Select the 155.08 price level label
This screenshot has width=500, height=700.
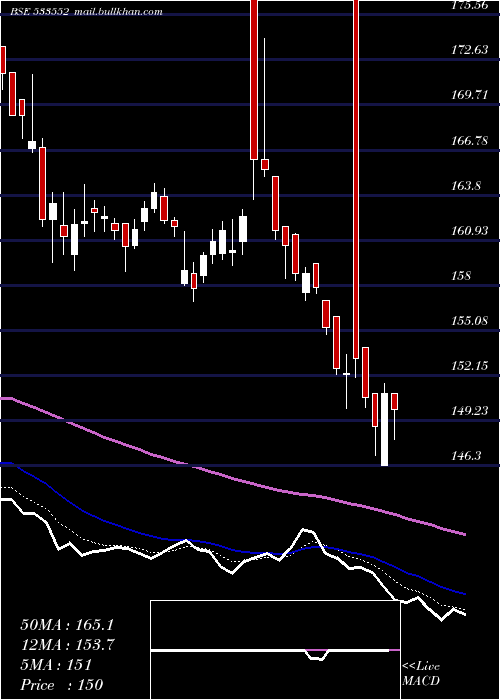click(470, 321)
